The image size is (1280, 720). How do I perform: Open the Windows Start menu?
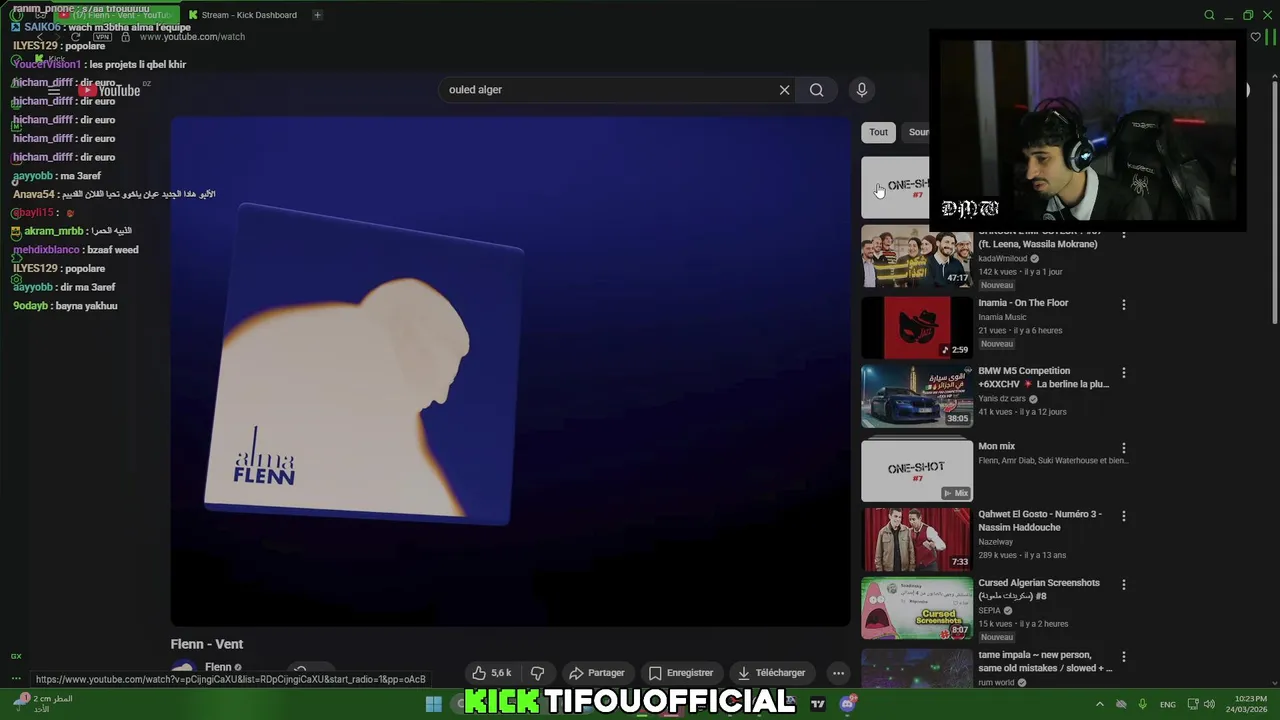coord(433,704)
